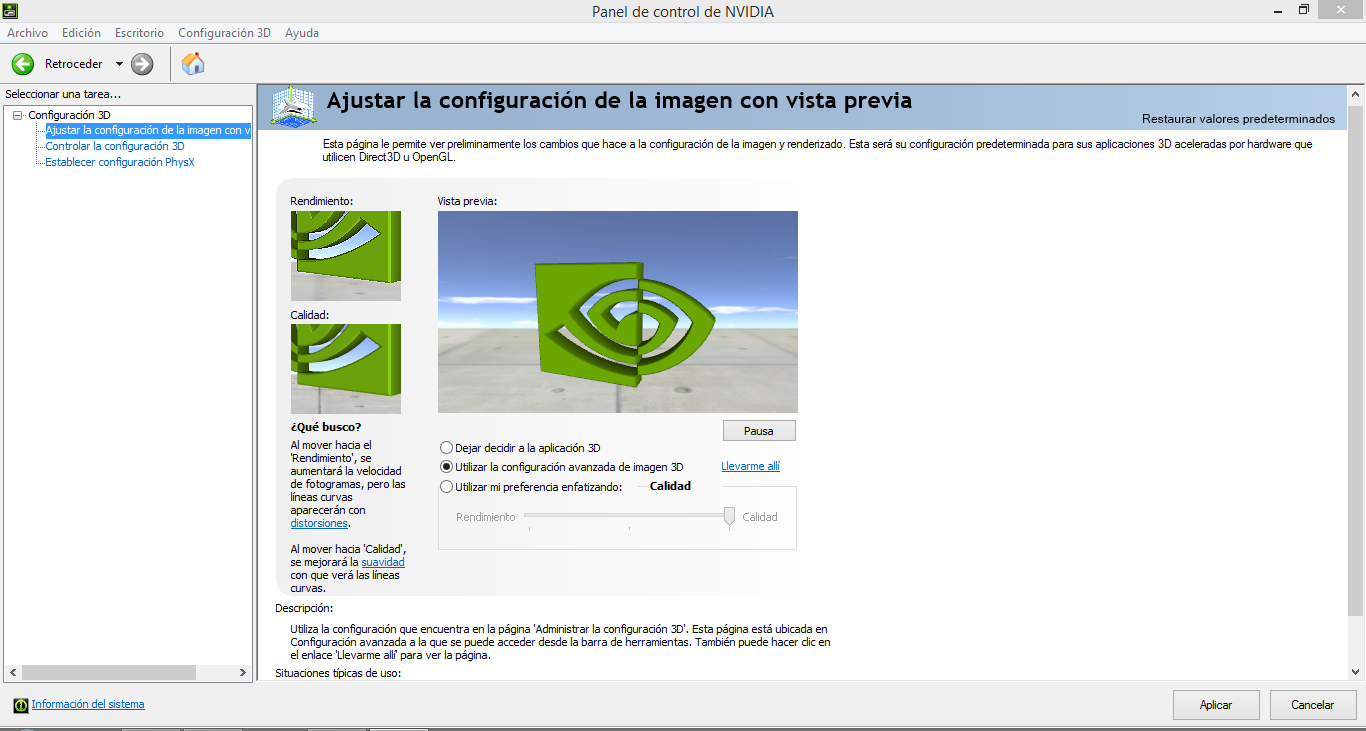Open the 'suavidad' help link
1366x731 pixels.
pos(383,562)
